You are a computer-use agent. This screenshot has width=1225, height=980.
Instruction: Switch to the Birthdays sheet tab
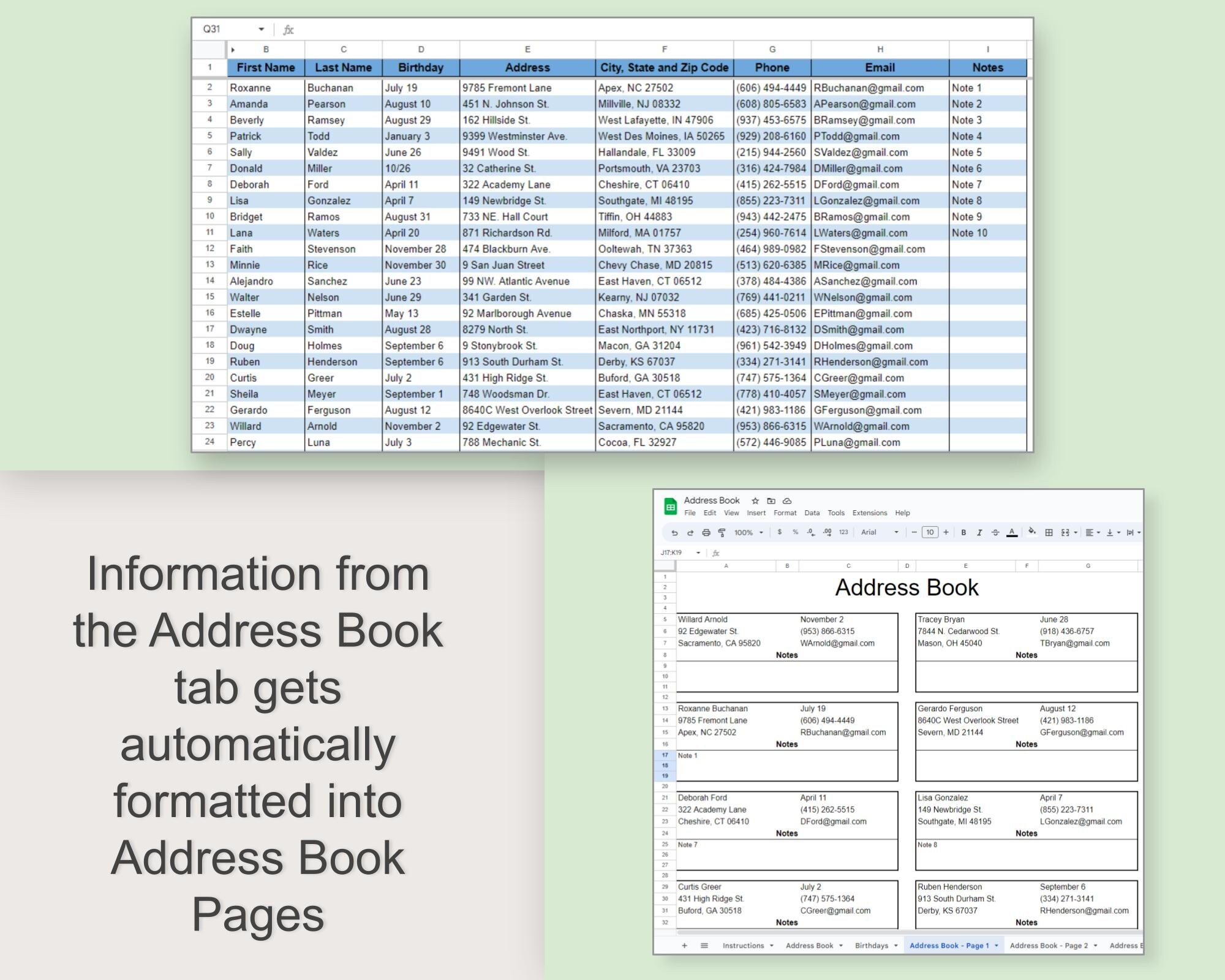click(870, 945)
